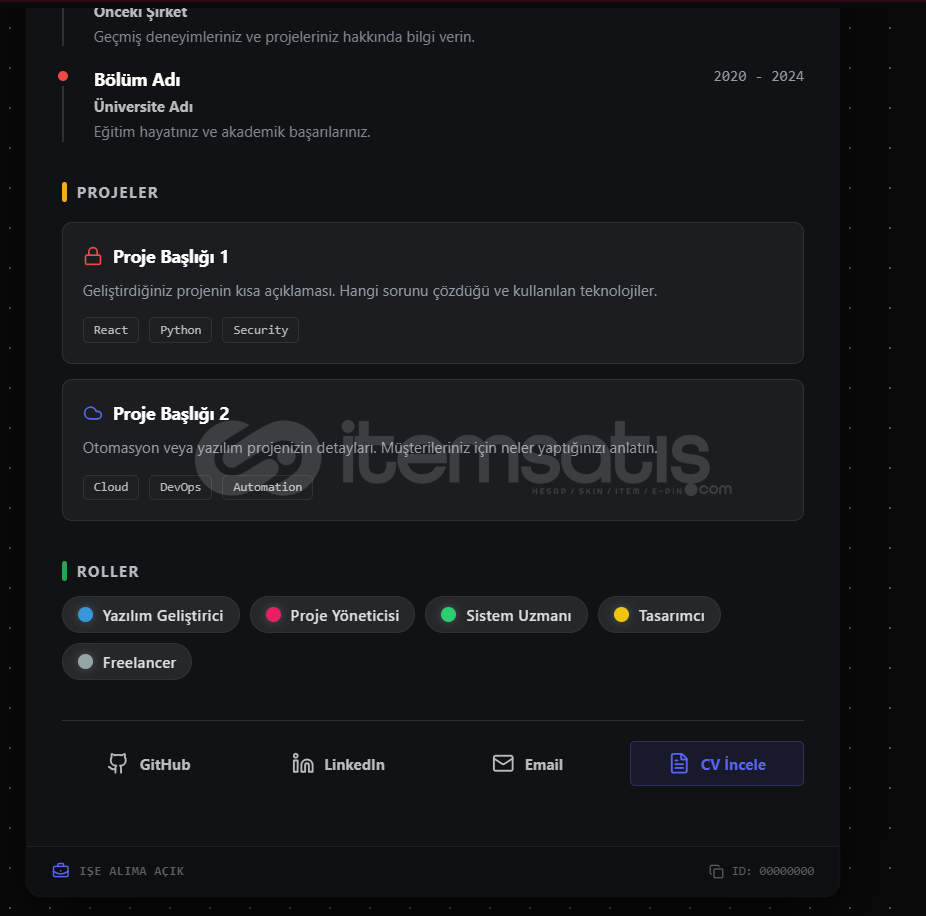
Task: Click the LinkedIn logo icon
Action: [303, 764]
